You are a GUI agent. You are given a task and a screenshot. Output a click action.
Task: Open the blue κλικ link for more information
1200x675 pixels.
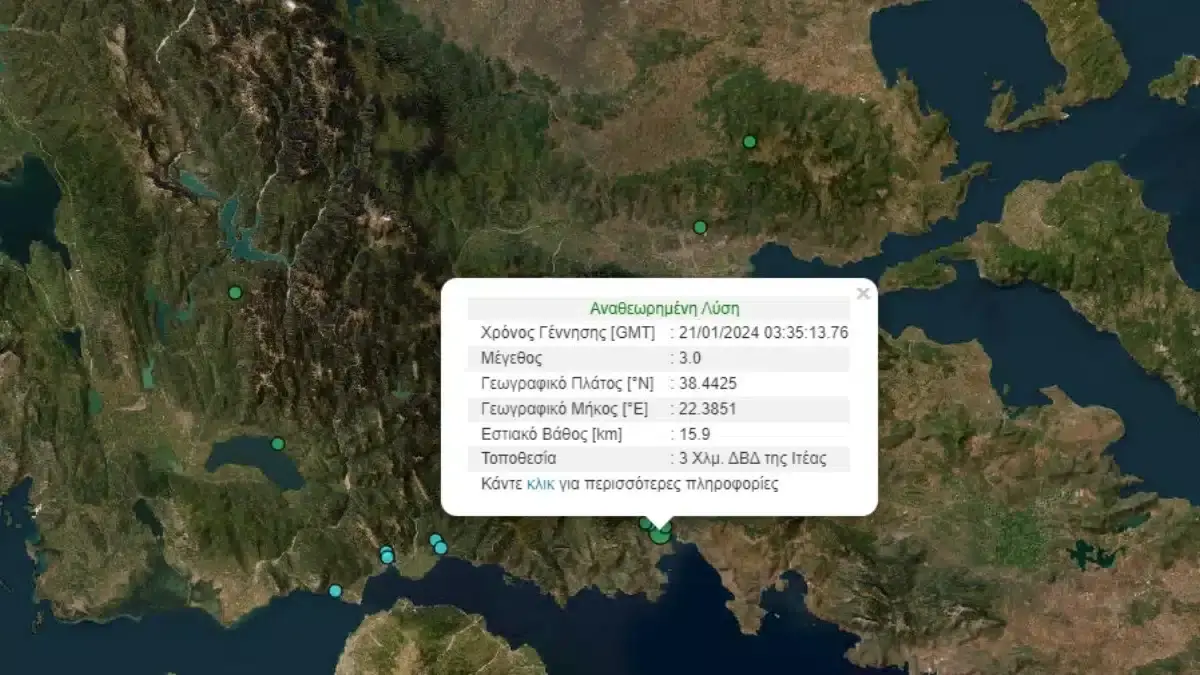540,484
